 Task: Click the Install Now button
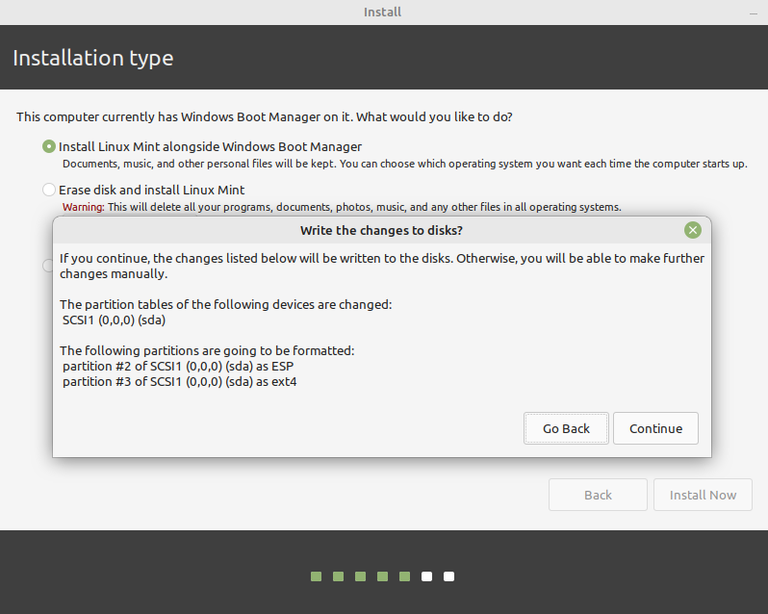(x=702, y=495)
